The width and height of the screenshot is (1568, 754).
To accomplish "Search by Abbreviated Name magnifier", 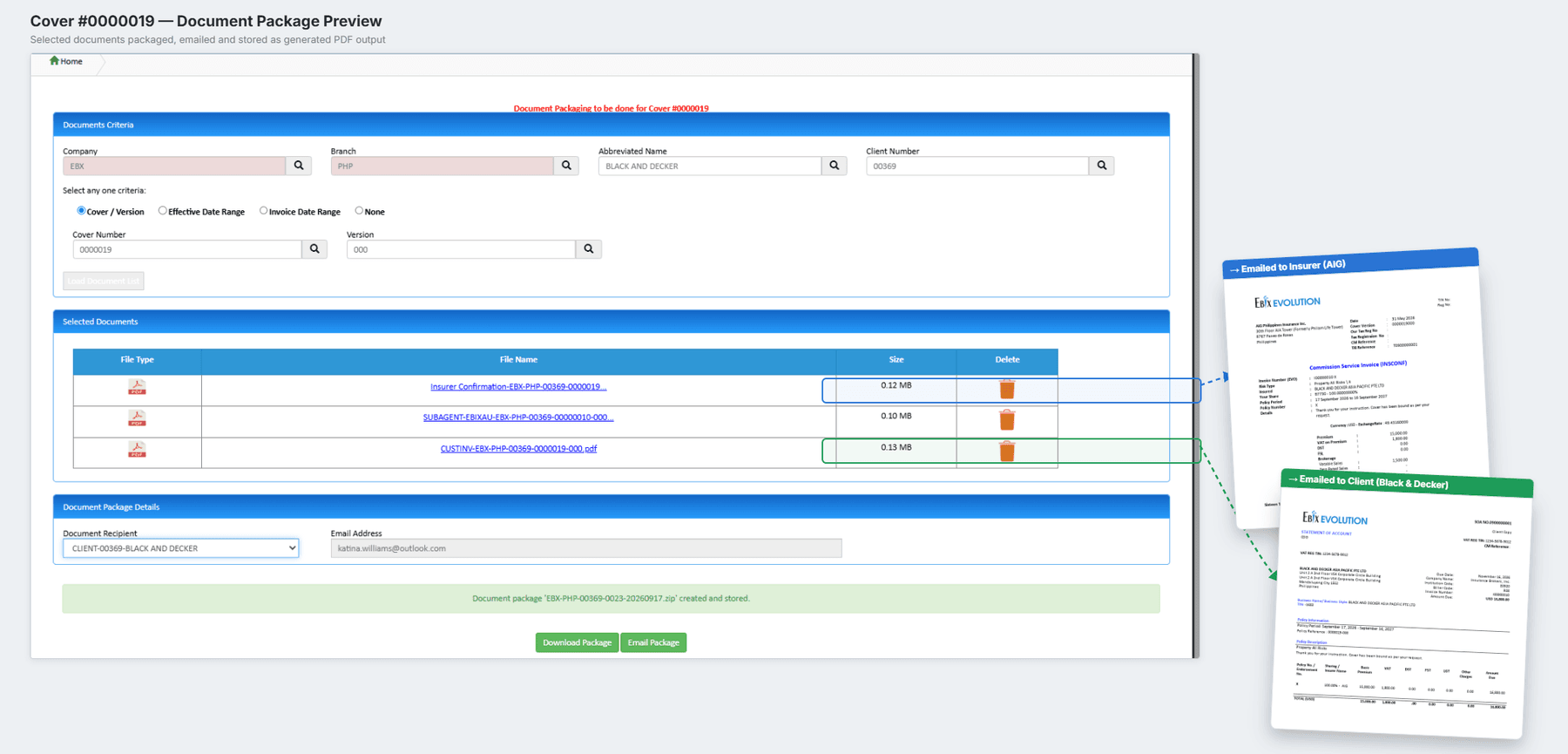I will point(835,166).
